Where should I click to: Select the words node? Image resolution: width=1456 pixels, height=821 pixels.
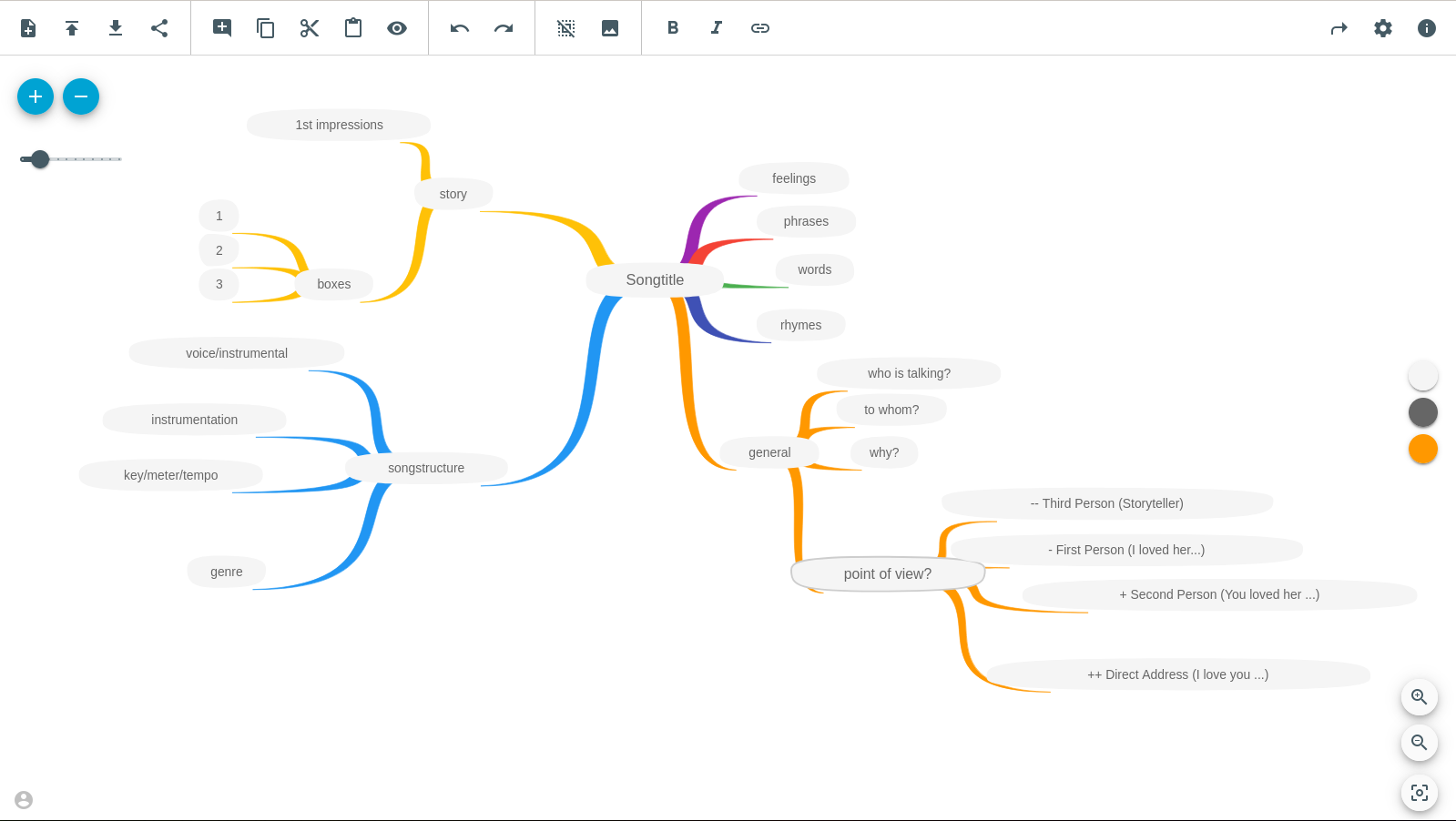point(815,269)
